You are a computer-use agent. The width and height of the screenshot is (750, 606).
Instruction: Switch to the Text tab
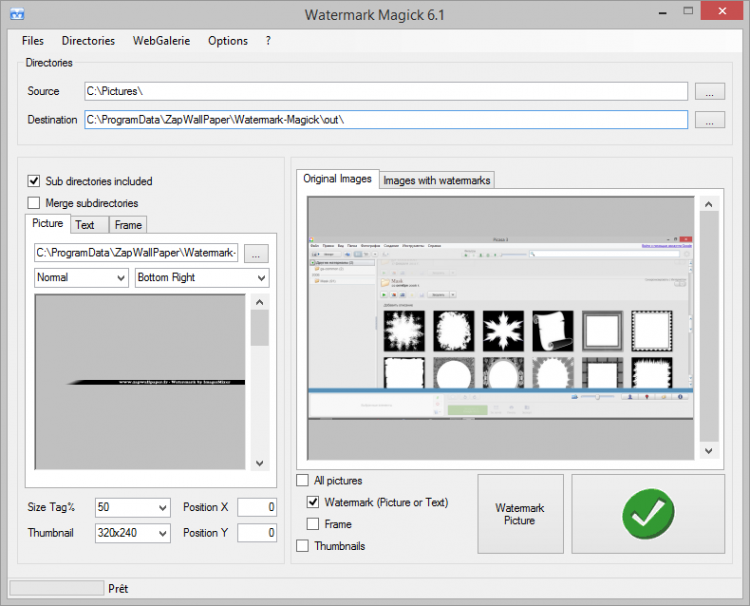[86, 225]
